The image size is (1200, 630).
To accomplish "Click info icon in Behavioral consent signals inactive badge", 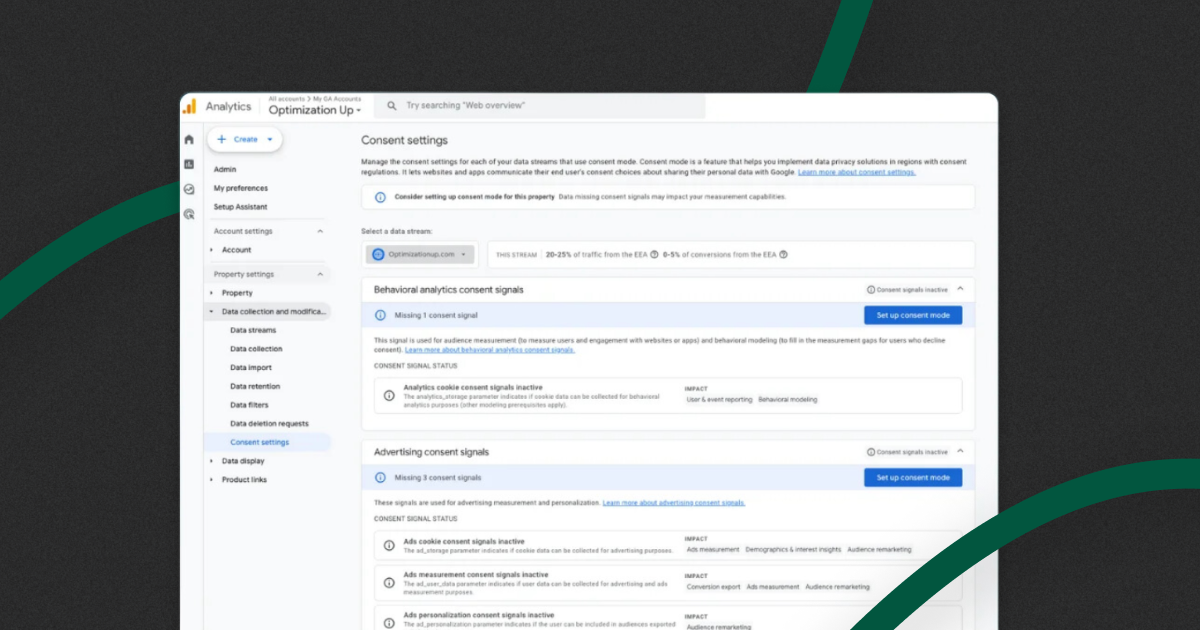I will (871, 290).
